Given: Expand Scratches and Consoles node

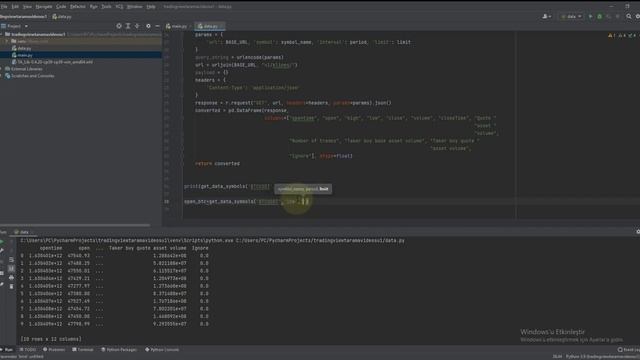Looking at the screenshot, I should (x=2, y=76).
